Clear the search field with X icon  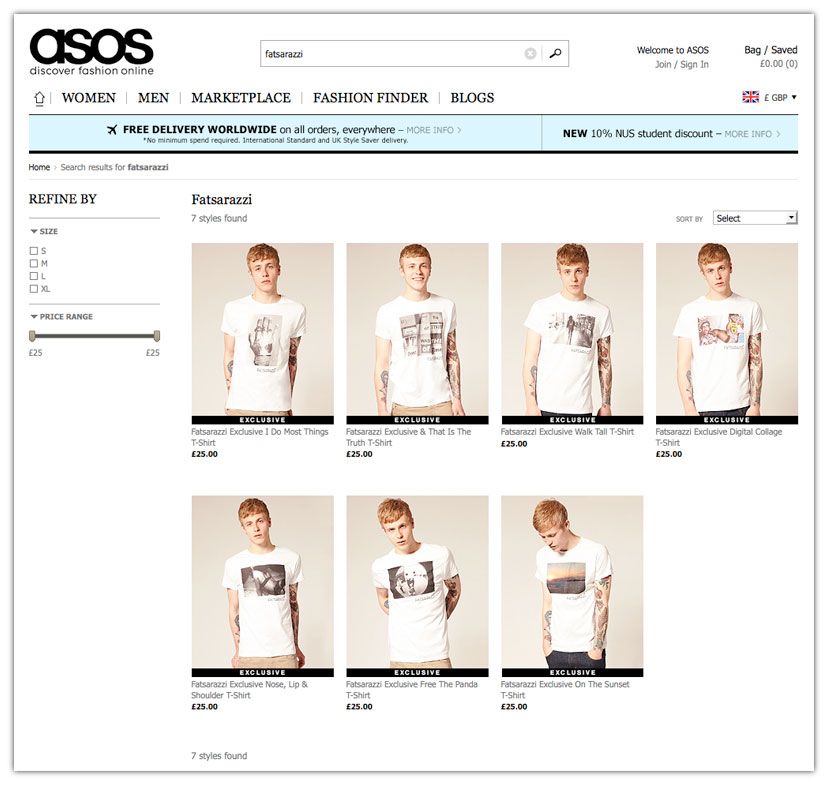click(x=530, y=53)
